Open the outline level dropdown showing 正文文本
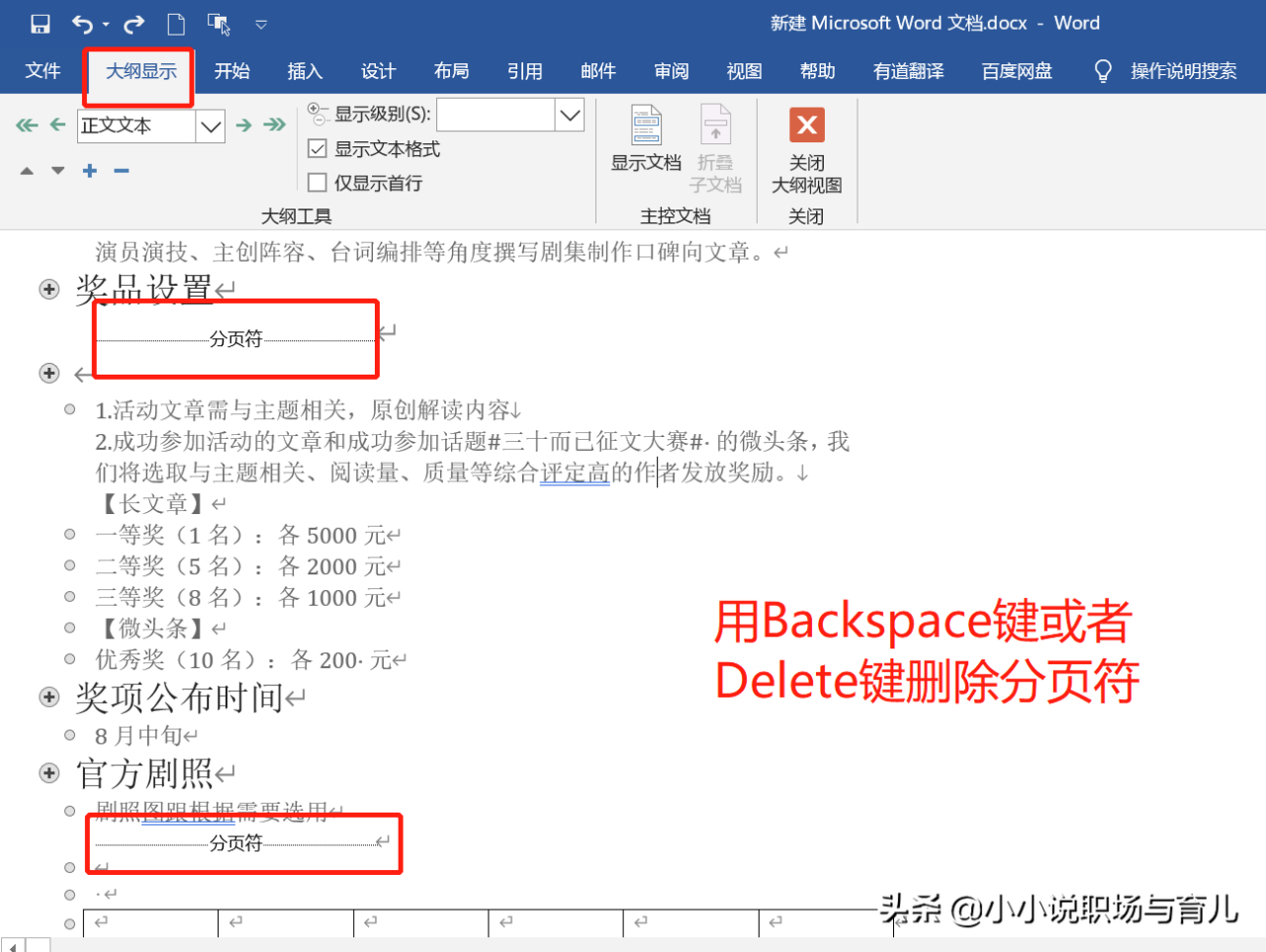The height and width of the screenshot is (952, 1266). click(211, 126)
